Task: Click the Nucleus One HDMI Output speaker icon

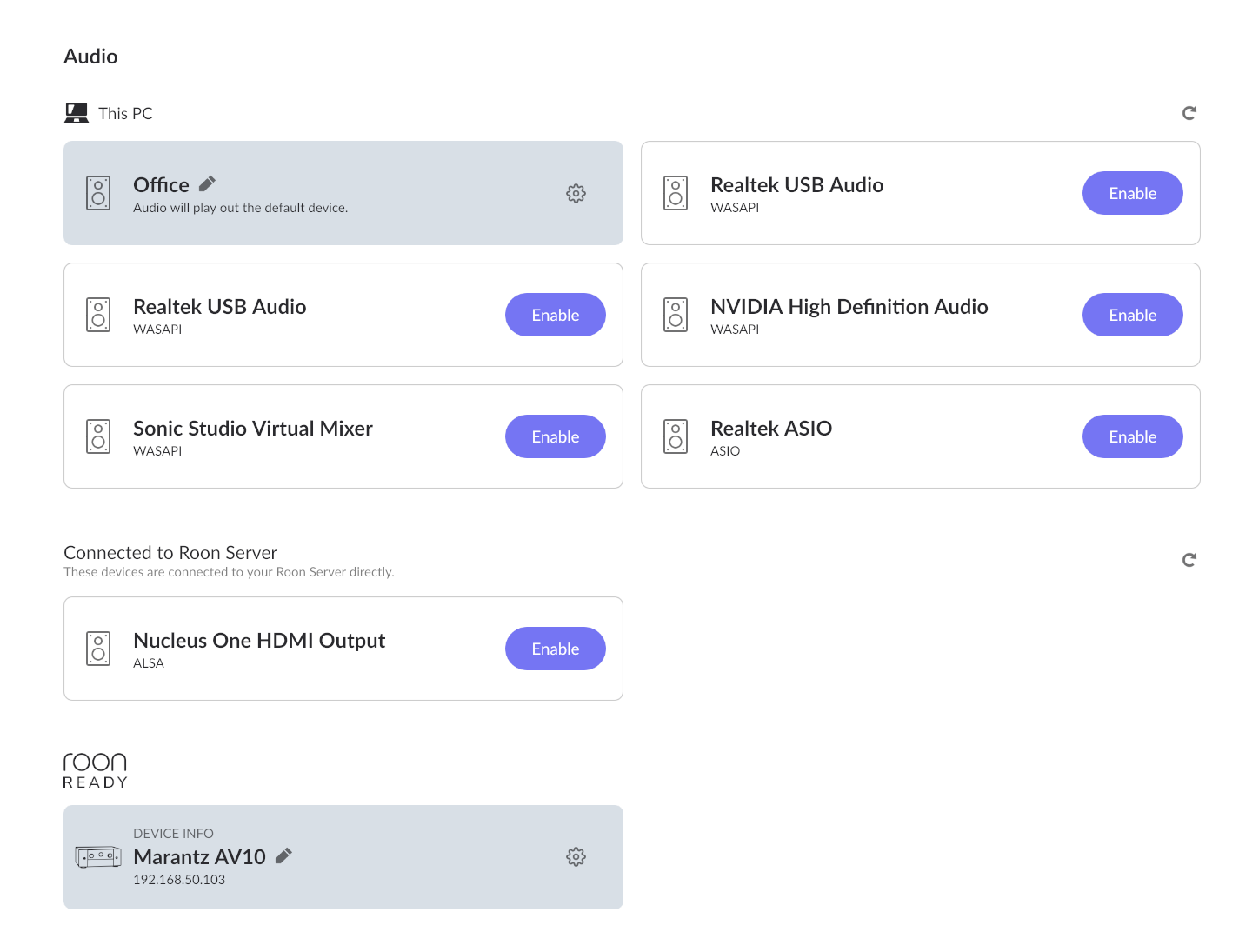Action: [x=98, y=649]
